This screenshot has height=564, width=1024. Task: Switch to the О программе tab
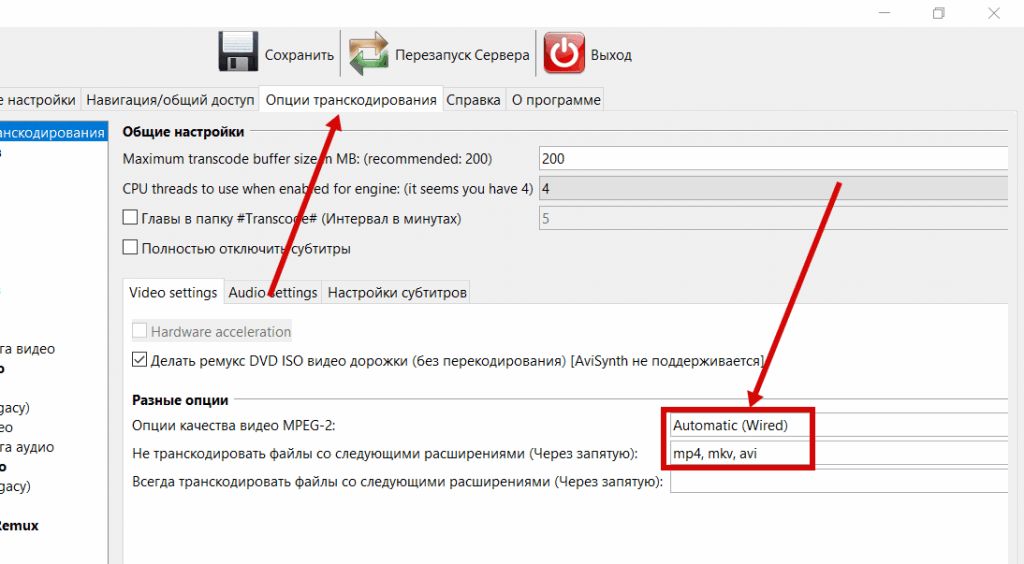click(556, 100)
